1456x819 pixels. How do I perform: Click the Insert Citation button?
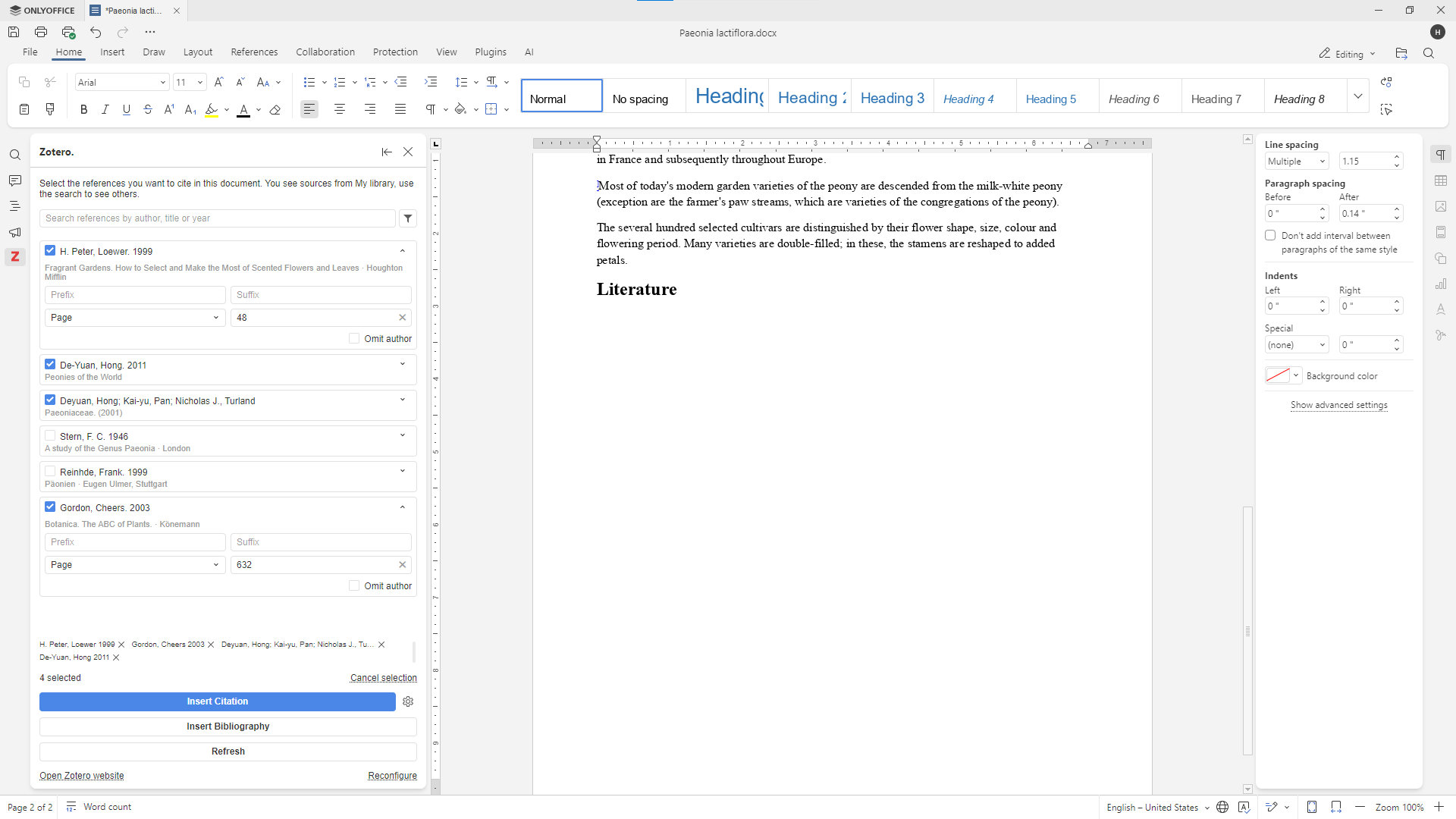click(x=218, y=701)
